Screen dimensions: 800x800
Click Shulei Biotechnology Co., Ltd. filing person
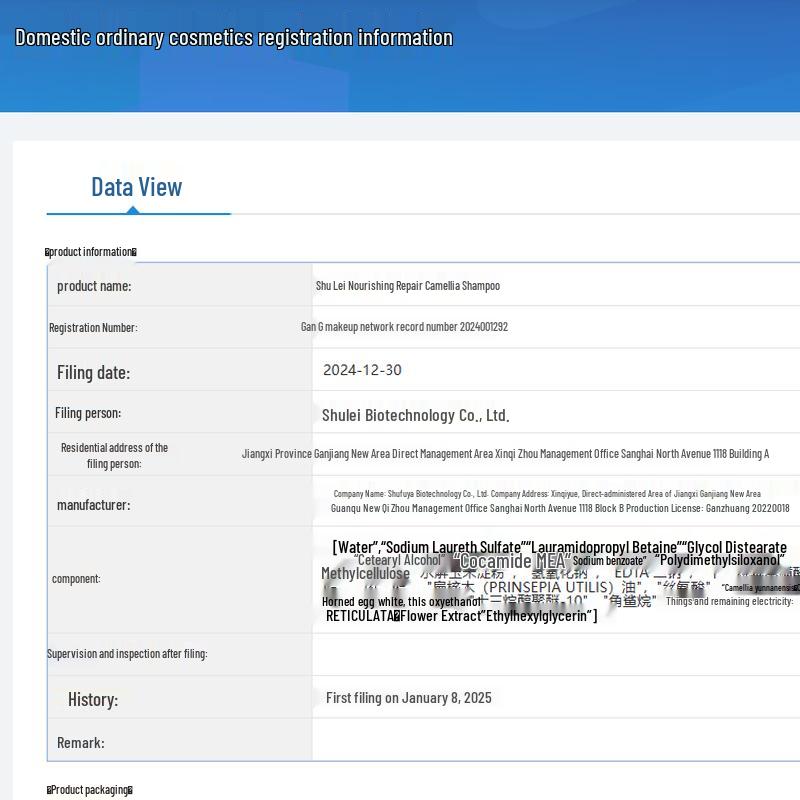[415, 415]
